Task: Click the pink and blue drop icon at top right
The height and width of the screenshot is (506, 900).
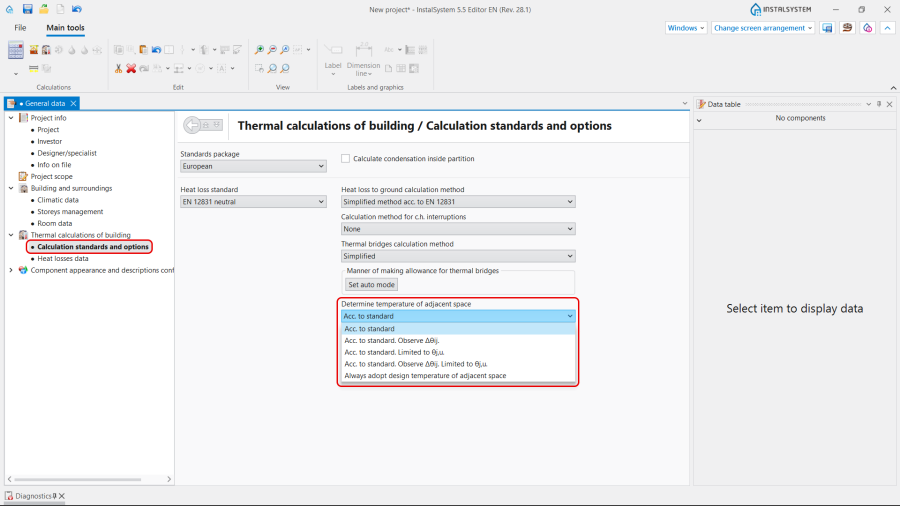Action: pyautogui.click(x=867, y=28)
